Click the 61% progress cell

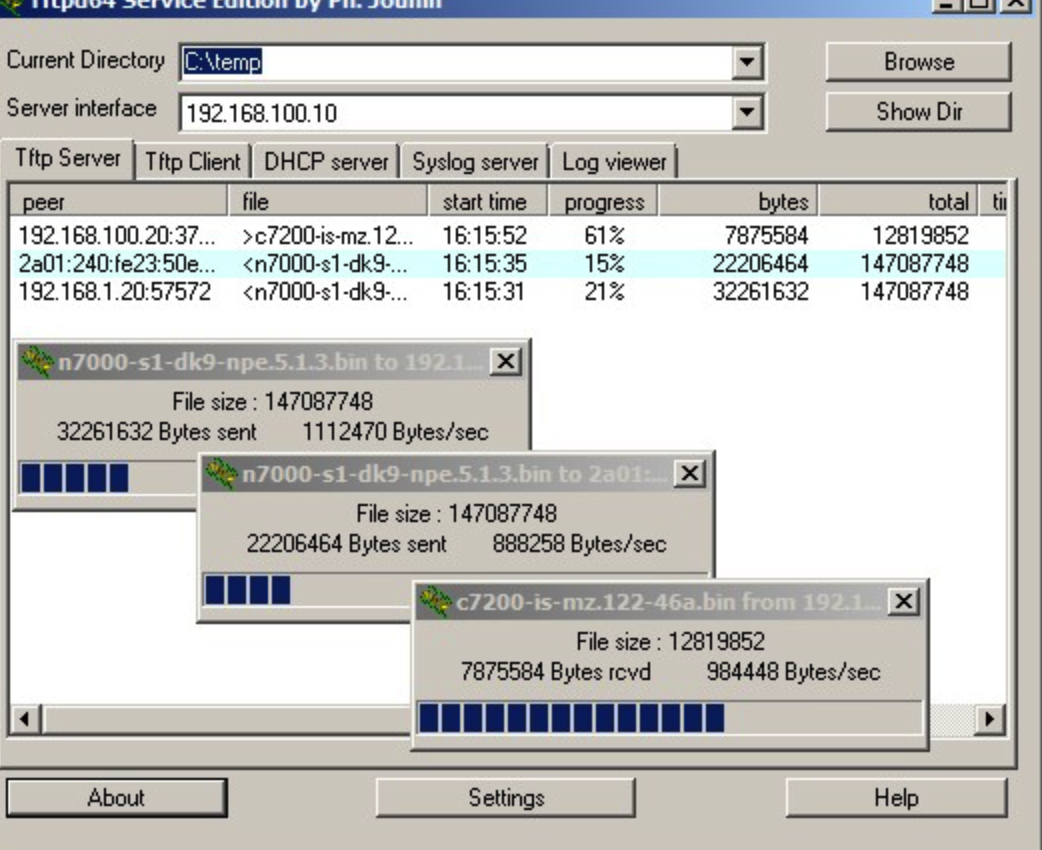[604, 236]
